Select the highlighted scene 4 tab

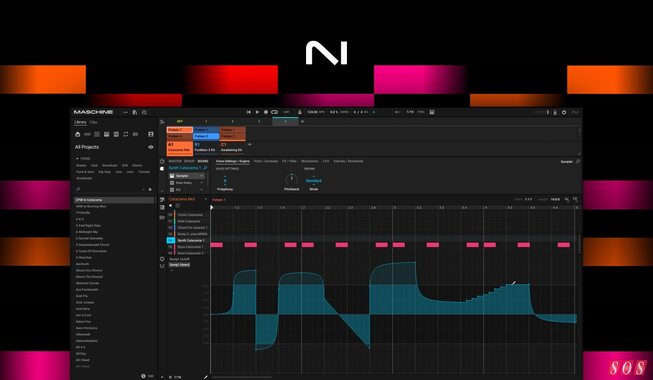(285, 122)
